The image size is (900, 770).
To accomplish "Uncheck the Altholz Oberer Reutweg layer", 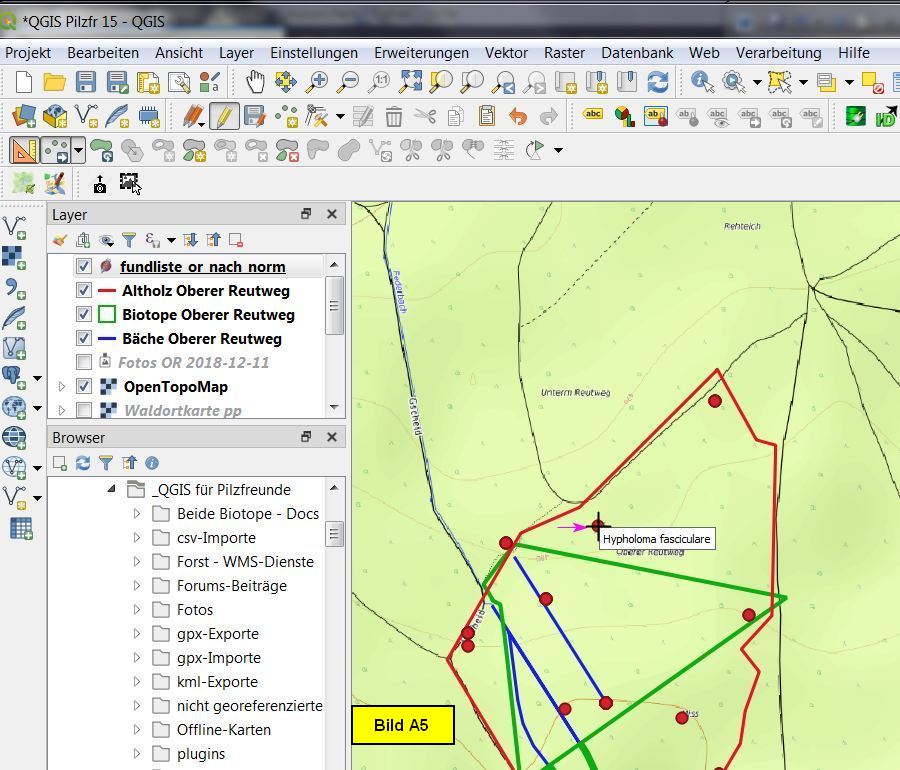I will click(84, 291).
